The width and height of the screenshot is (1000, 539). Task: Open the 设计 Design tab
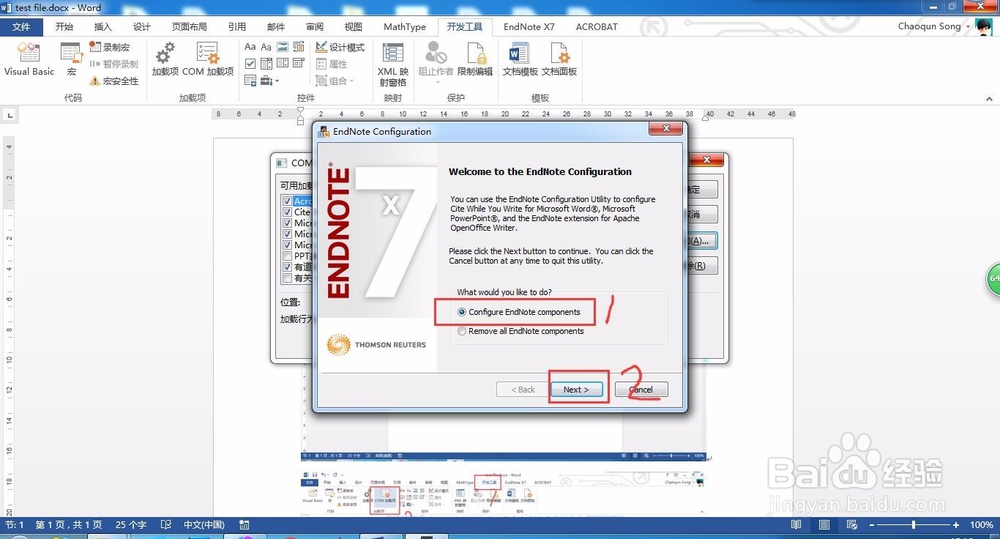(x=142, y=27)
